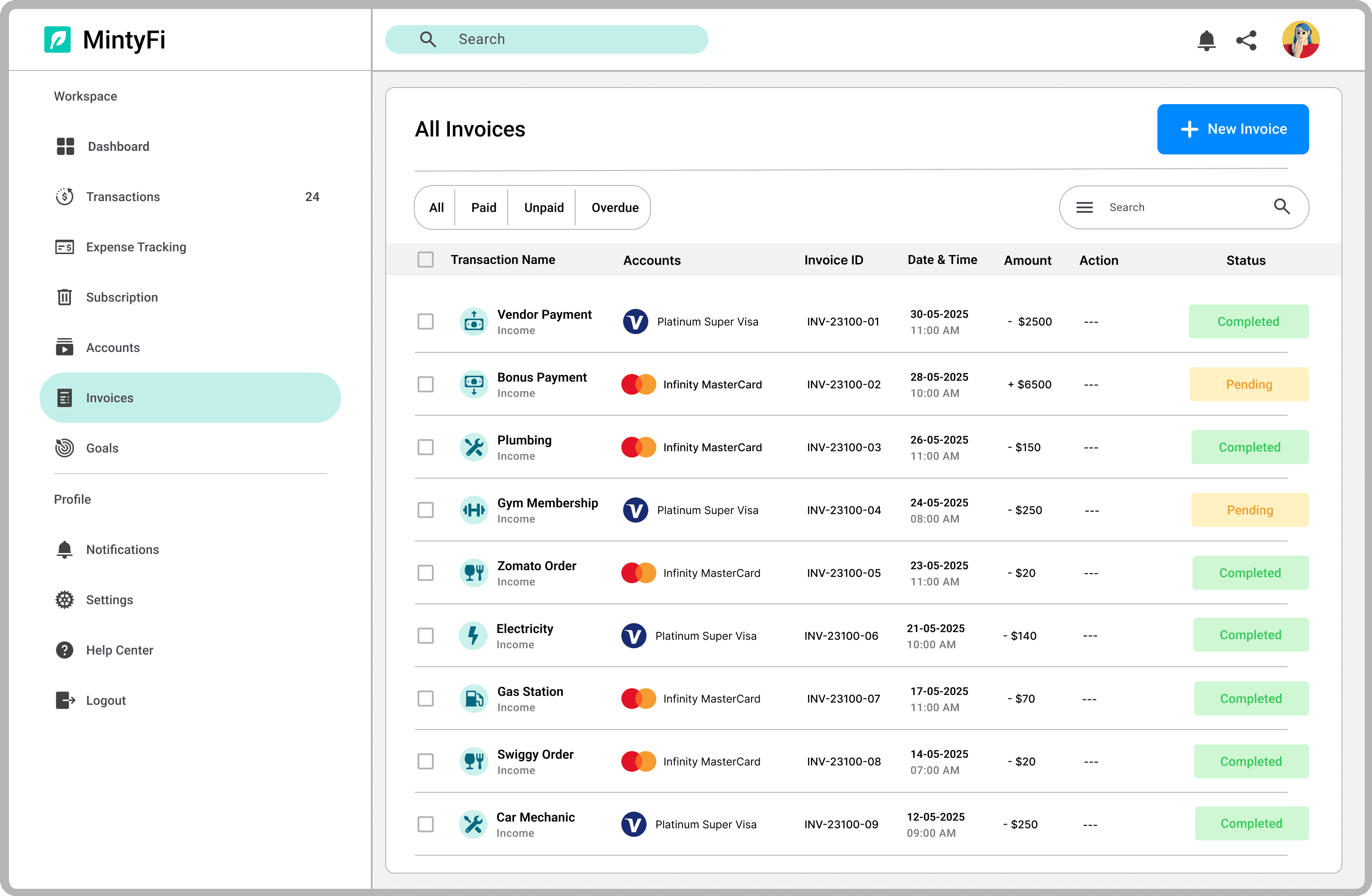Click the Pending status of Bonus Payment
The width and height of the screenshot is (1372, 896).
pos(1249,384)
